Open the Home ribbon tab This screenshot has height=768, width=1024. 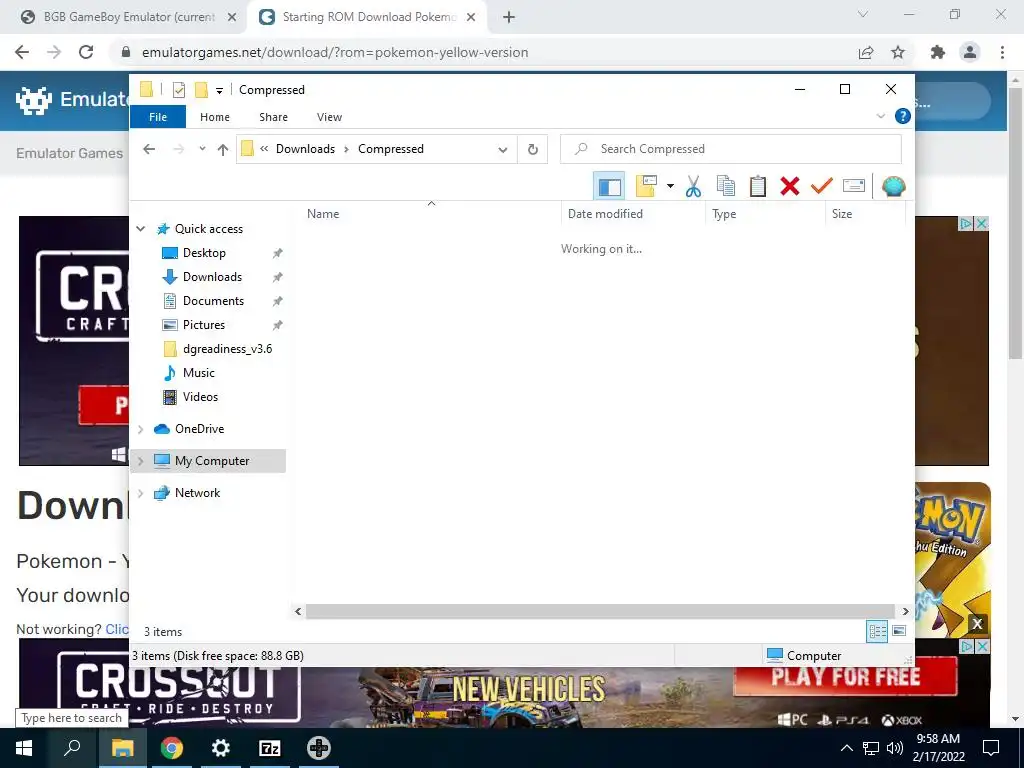(x=215, y=117)
